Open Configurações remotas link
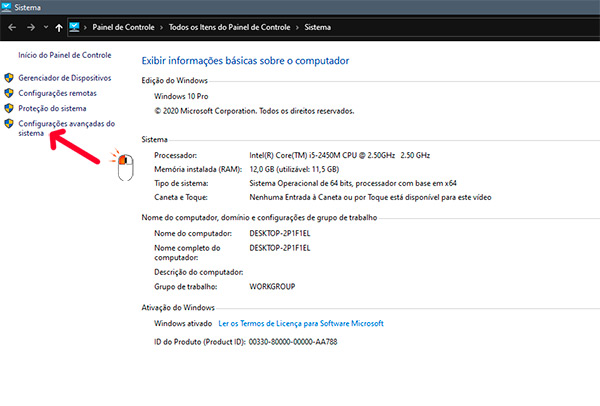 (57, 93)
